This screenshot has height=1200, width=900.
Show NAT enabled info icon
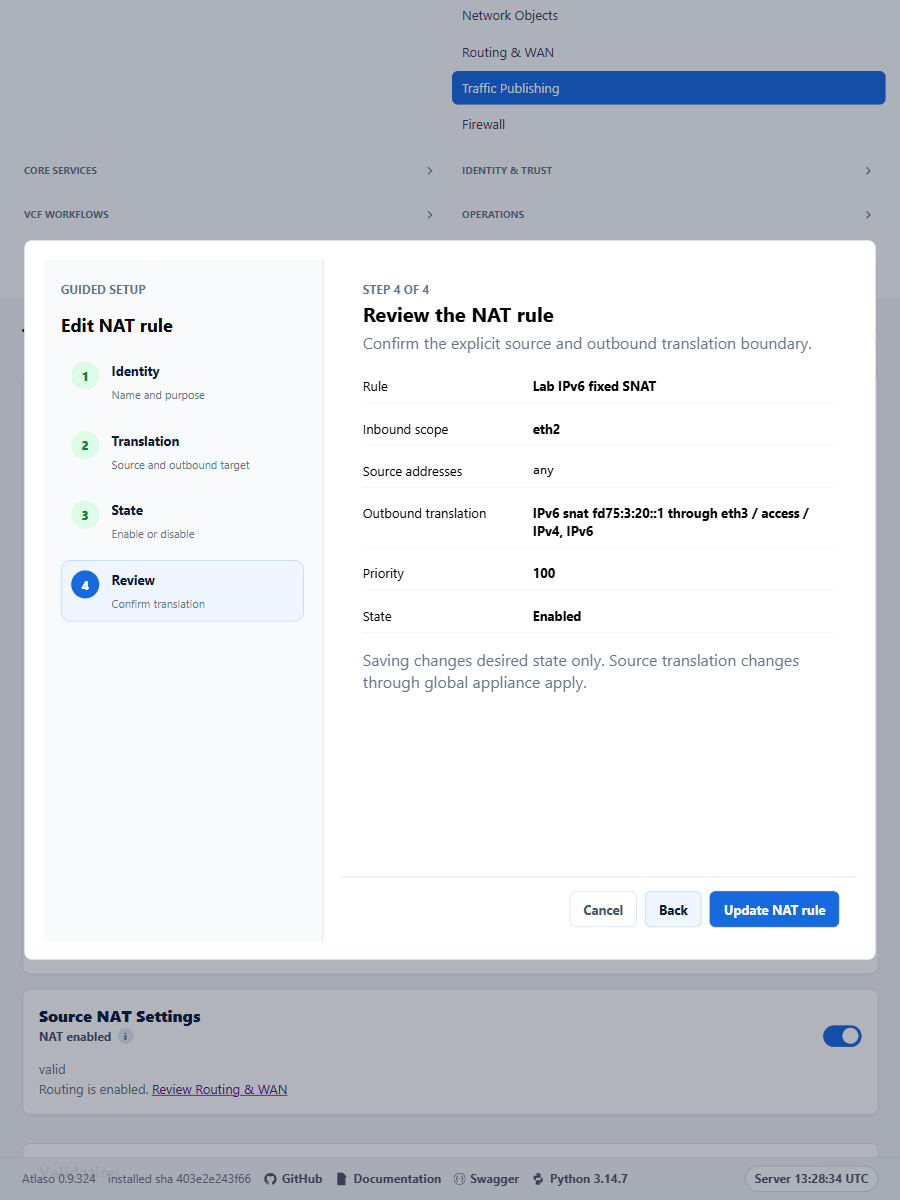pos(126,1037)
